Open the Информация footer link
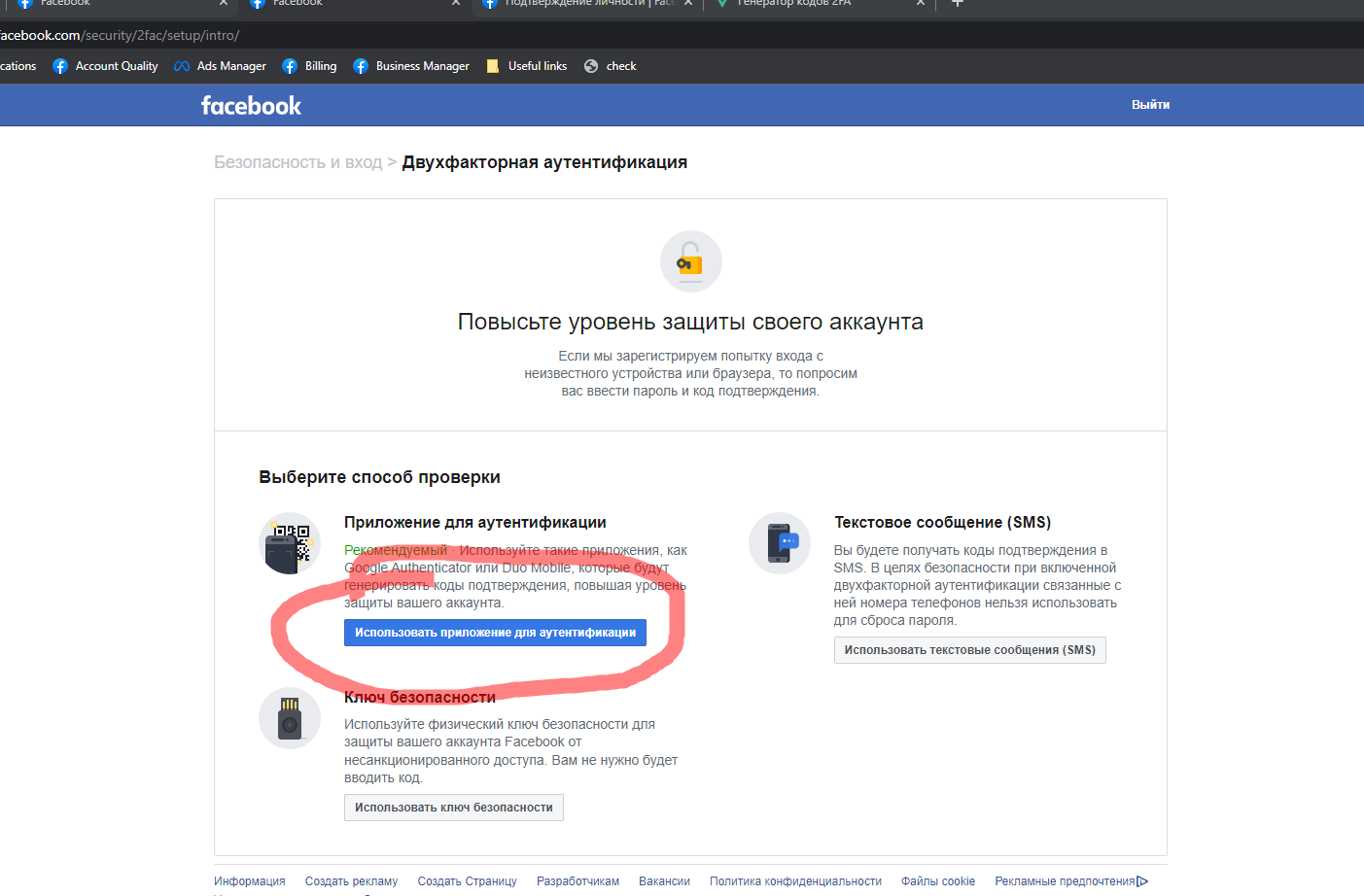This screenshot has width=1364, height=896. (250, 881)
